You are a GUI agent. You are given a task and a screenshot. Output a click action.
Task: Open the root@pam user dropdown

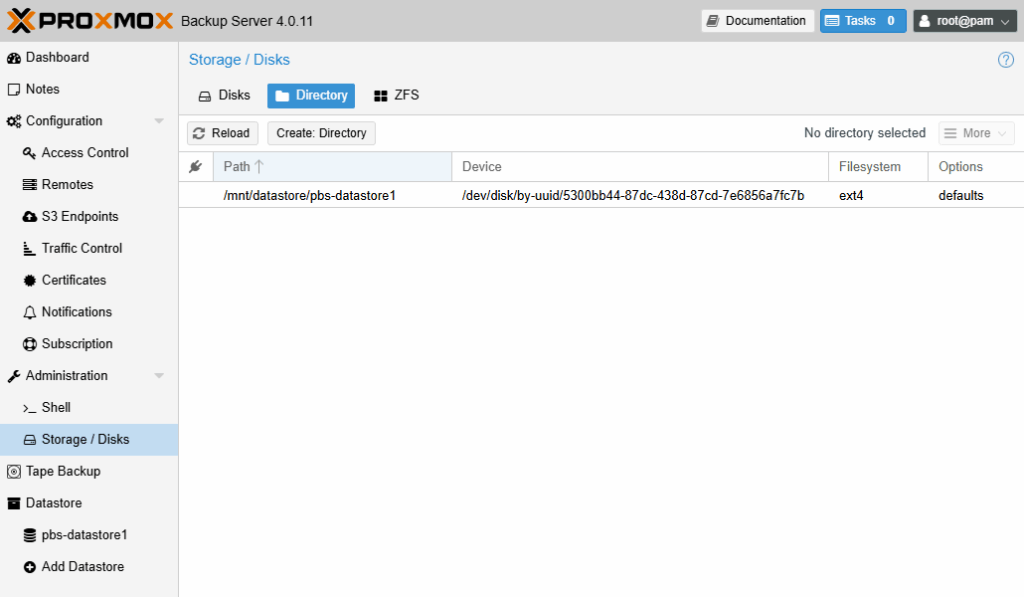pos(965,21)
